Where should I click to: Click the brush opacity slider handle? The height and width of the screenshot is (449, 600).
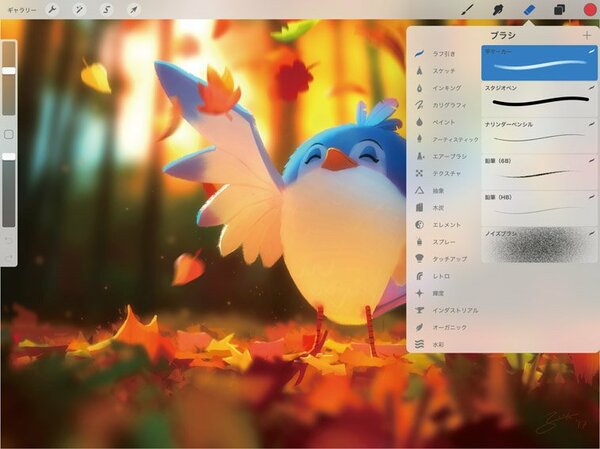click(x=9, y=156)
